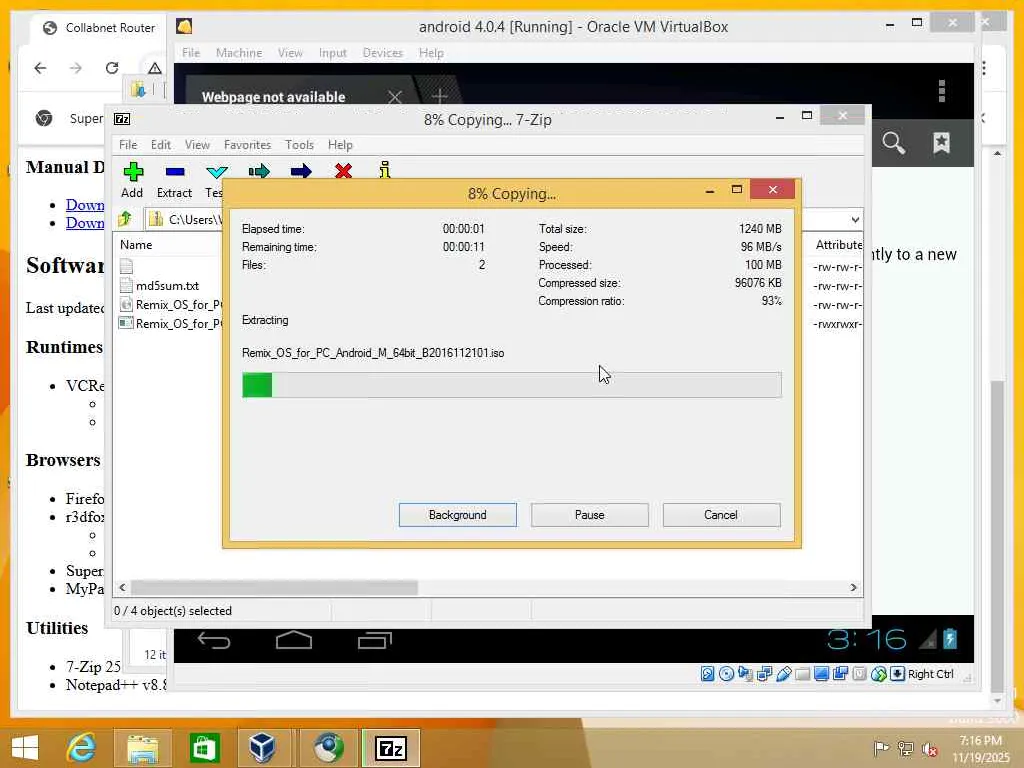
Task: Click the Pause button in copying dialog
Action: (590, 515)
